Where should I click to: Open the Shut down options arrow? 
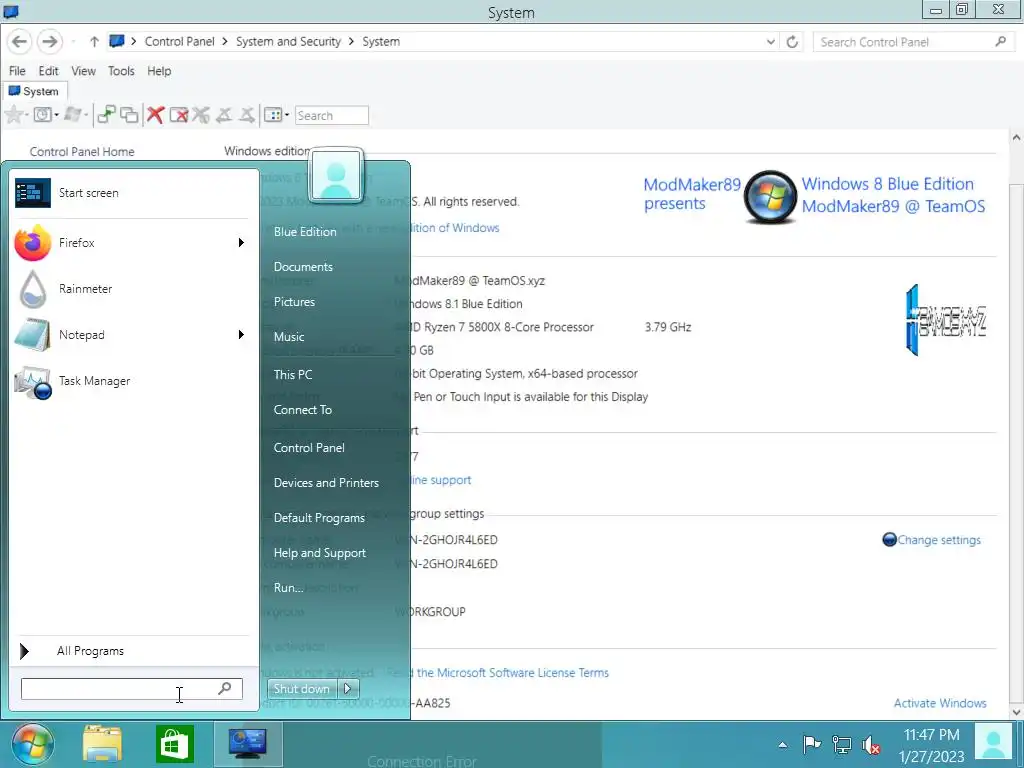(347, 688)
